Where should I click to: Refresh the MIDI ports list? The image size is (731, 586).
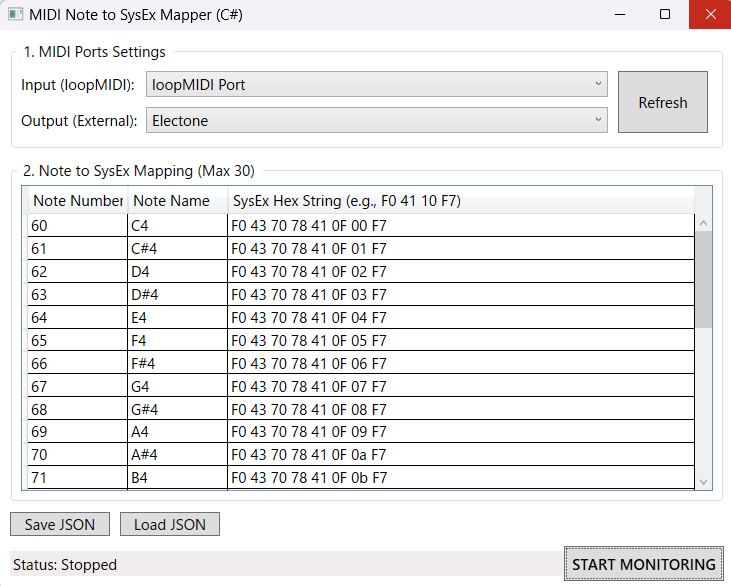[662, 102]
